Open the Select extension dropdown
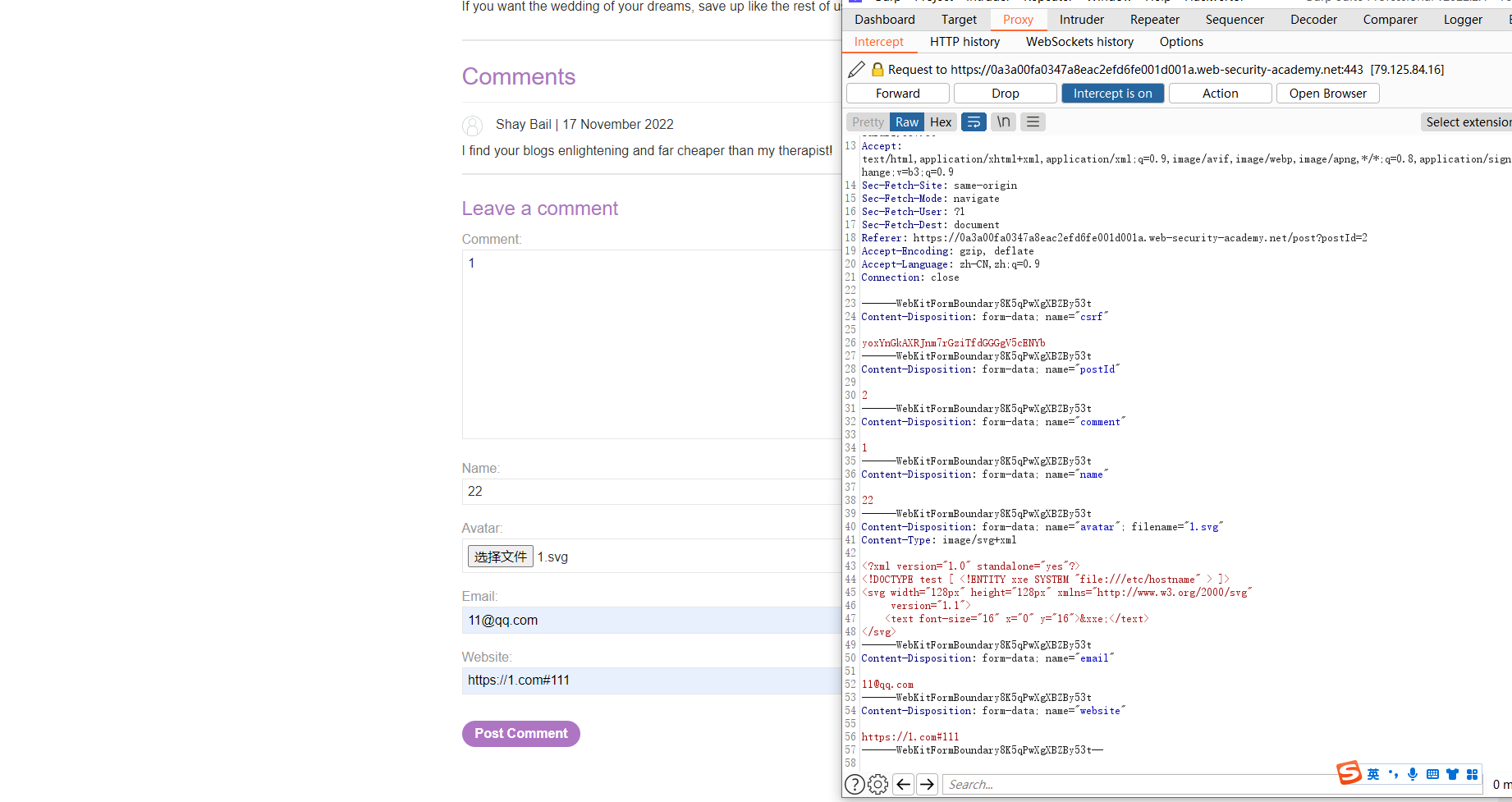This screenshot has height=802, width=1512. [1468, 122]
